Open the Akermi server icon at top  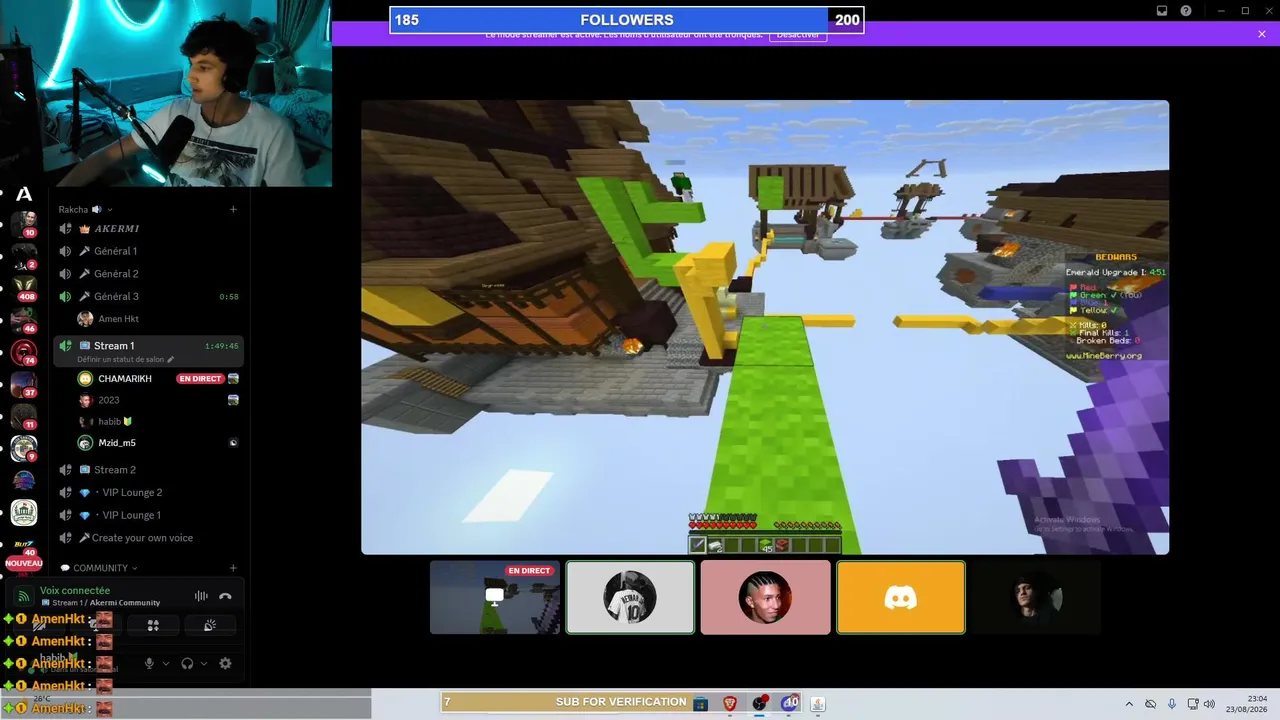click(24, 194)
